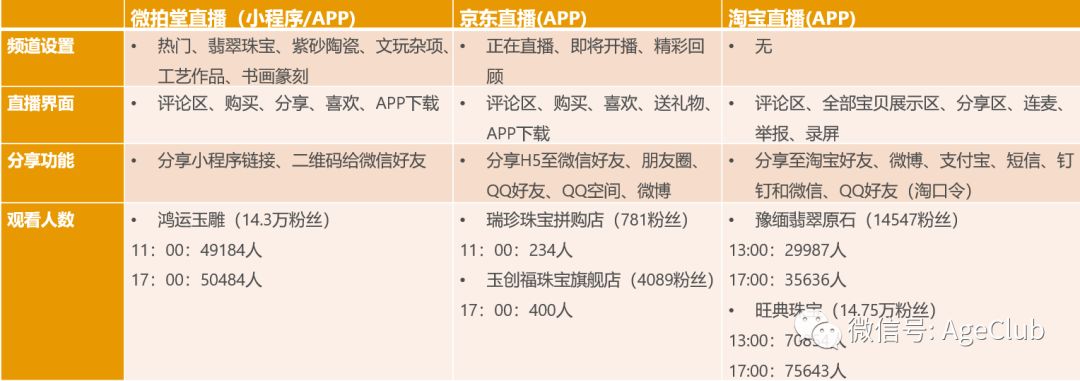
Task: Click 无 in the 淘宝直播 channel cell
Action: pyautogui.click(x=763, y=47)
